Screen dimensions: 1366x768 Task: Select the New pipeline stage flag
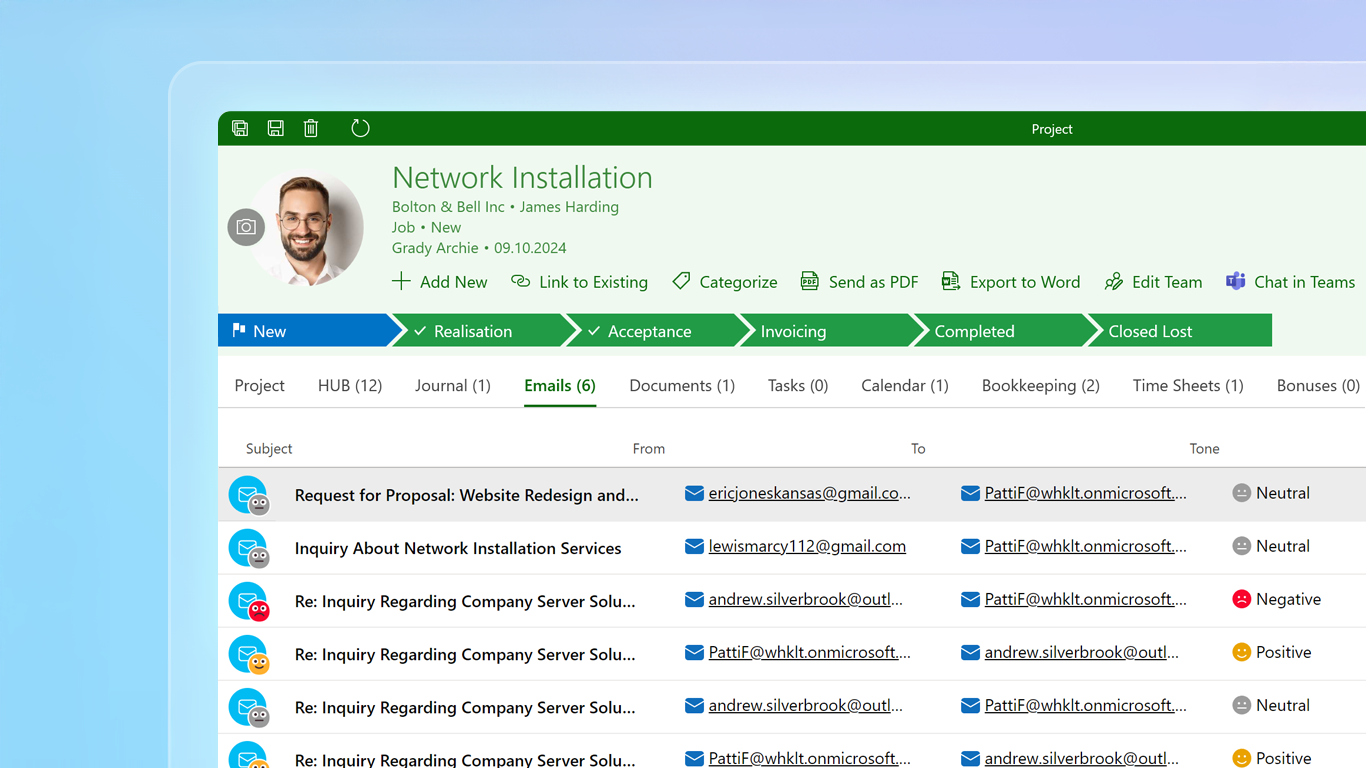click(x=238, y=330)
